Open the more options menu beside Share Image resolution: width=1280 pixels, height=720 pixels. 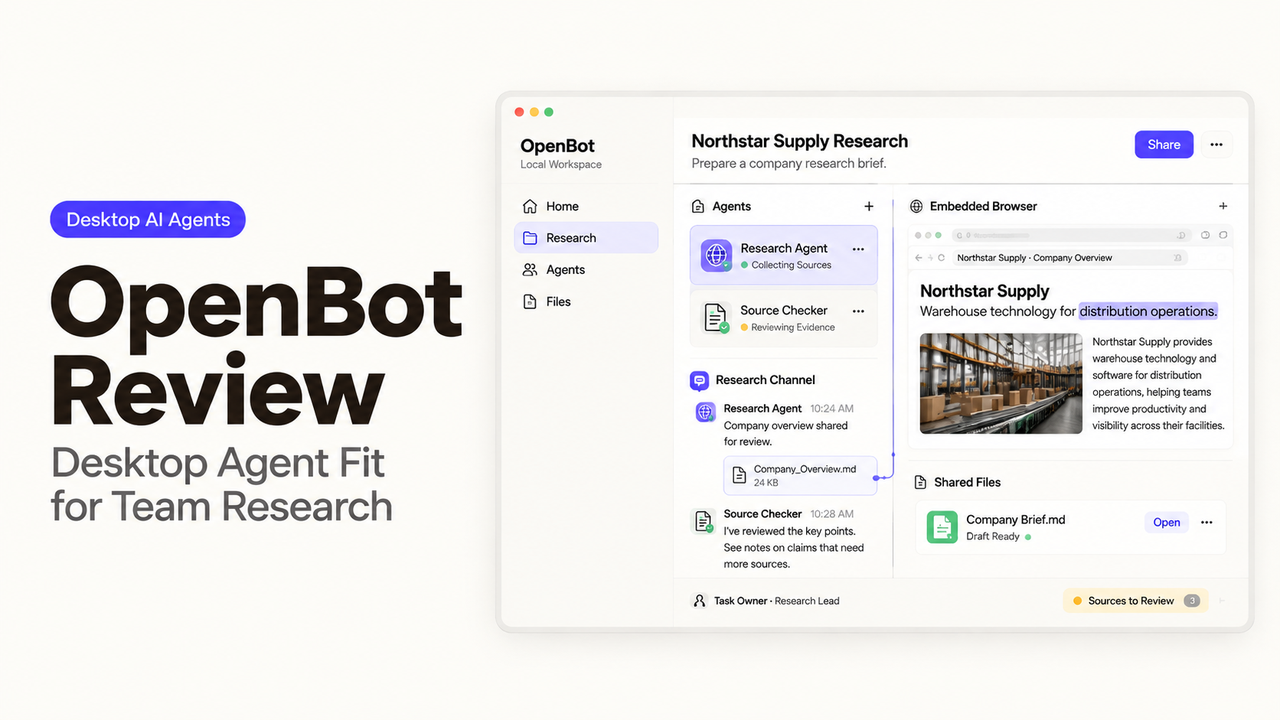(1216, 144)
